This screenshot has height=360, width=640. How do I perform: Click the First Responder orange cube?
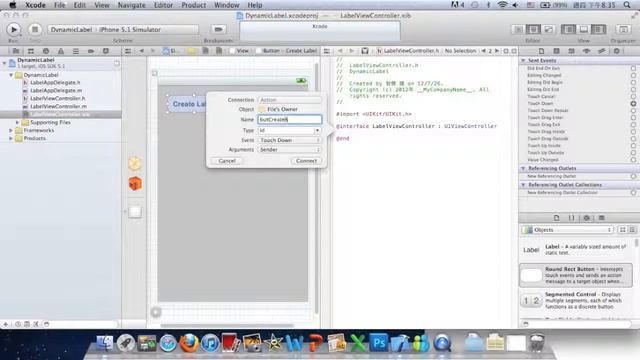[135, 184]
